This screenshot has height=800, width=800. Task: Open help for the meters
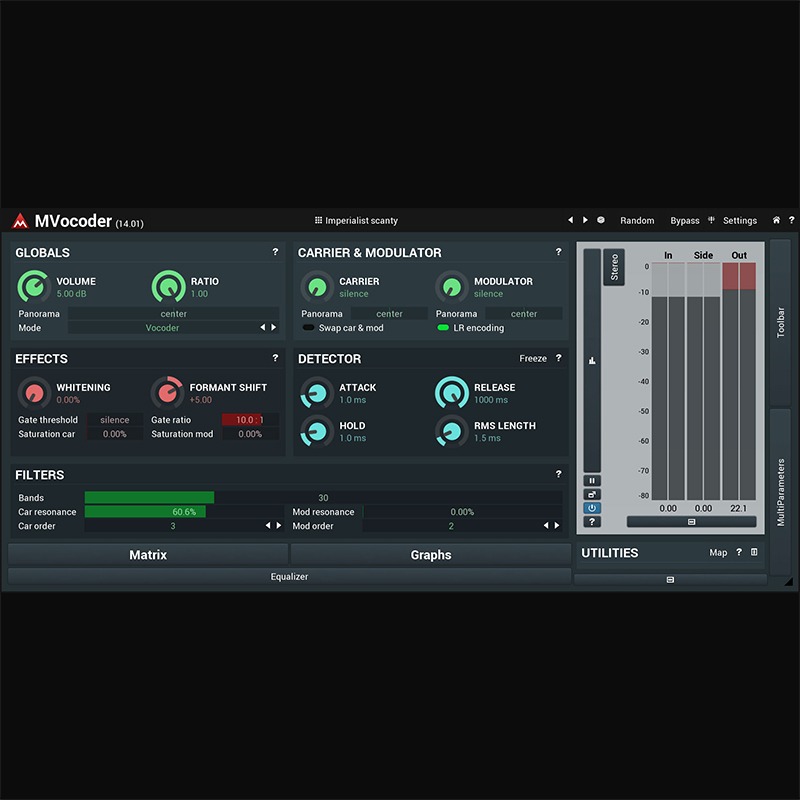pos(592,521)
